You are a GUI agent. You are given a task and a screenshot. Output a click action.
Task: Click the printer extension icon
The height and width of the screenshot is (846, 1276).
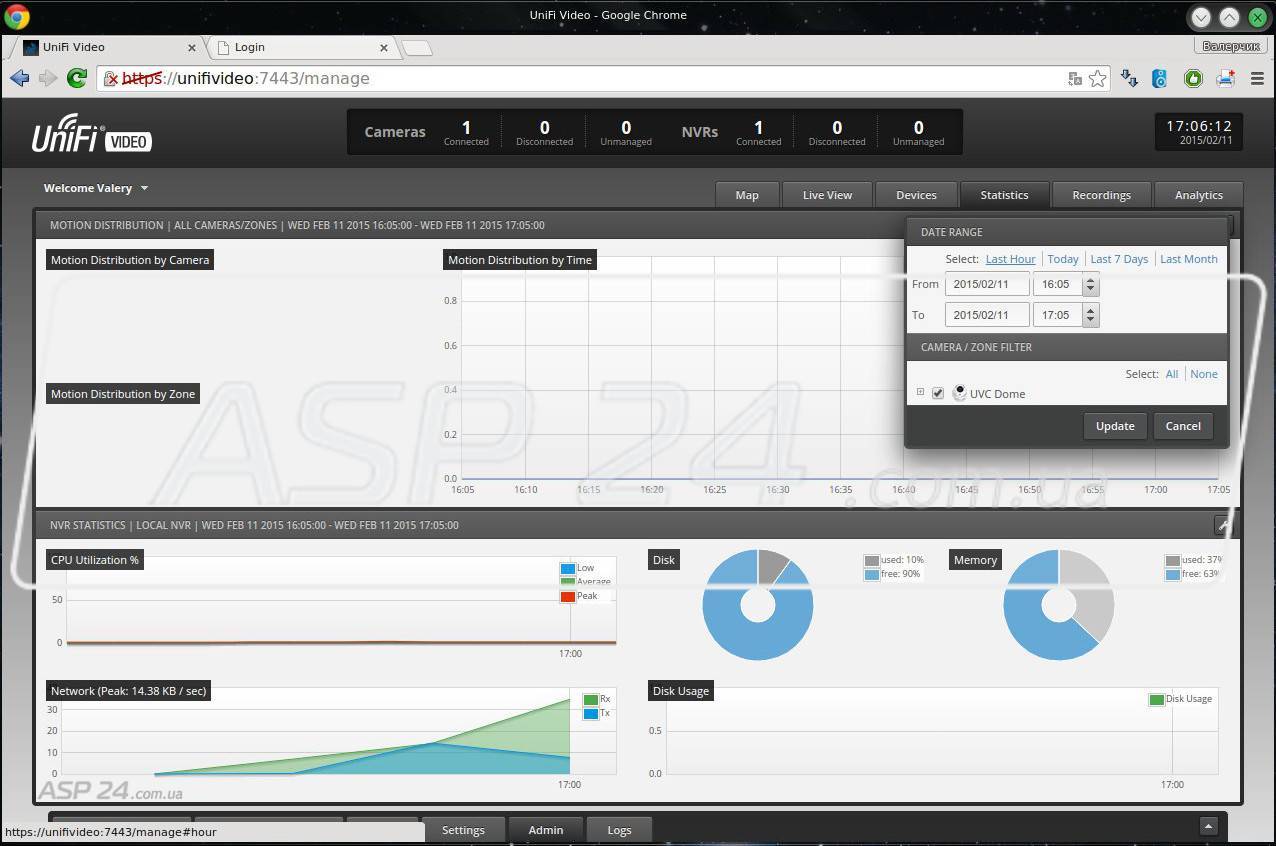(1225, 78)
